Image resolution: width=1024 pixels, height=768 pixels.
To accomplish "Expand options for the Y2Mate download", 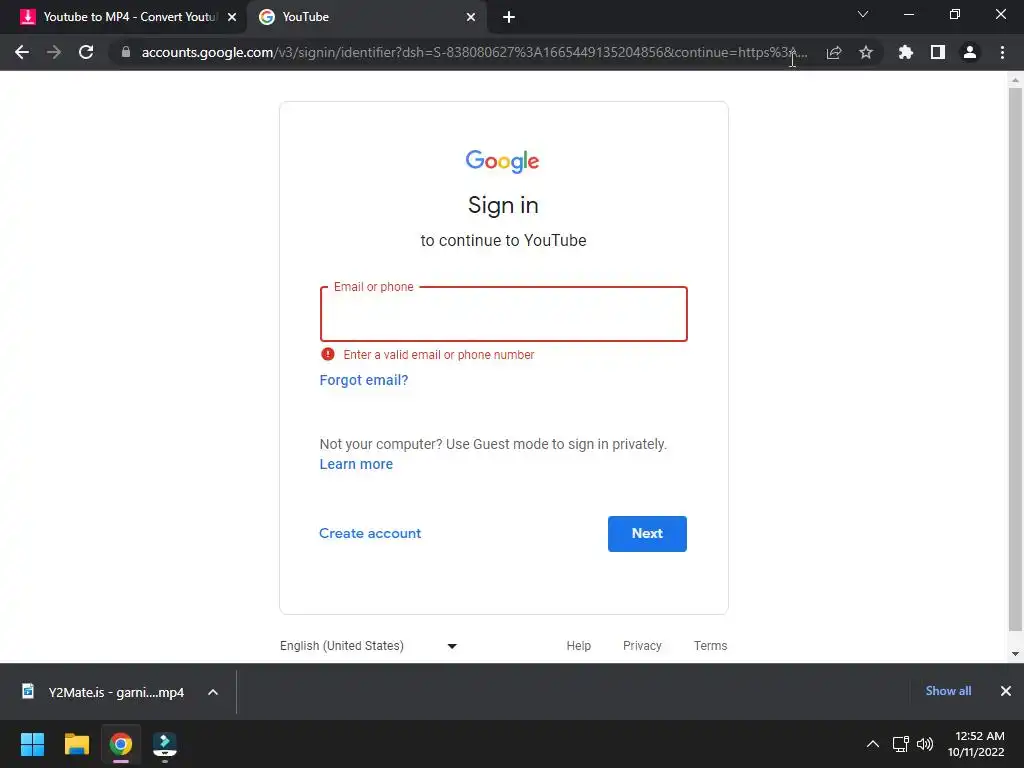I will (x=213, y=692).
